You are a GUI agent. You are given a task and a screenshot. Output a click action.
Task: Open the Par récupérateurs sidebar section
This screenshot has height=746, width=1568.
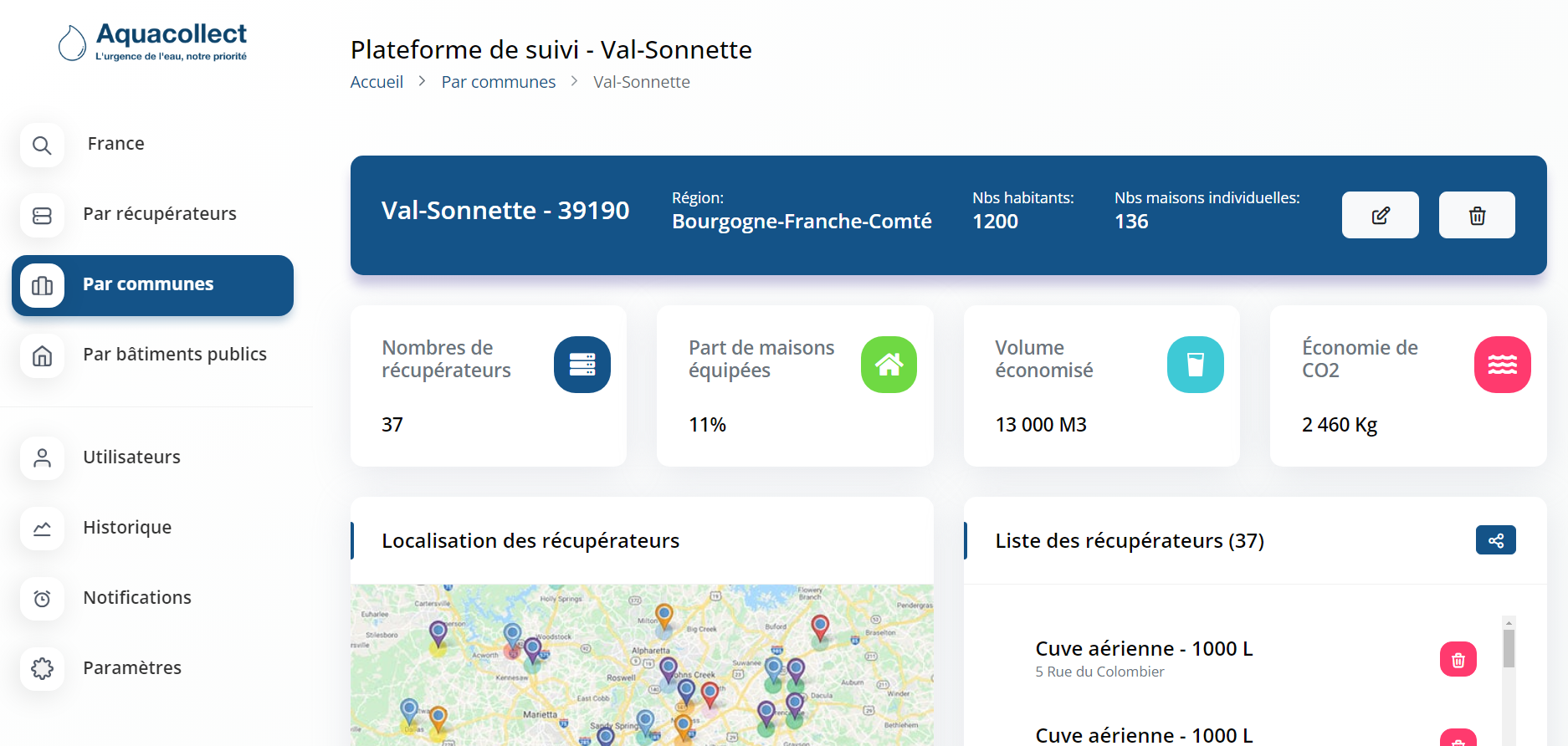[159, 214]
